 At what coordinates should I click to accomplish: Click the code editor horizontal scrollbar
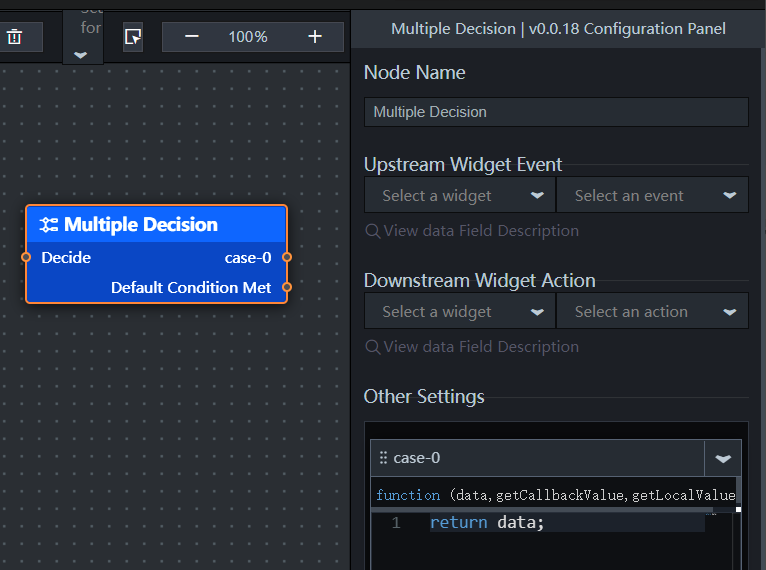pyautogui.click(x=542, y=509)
